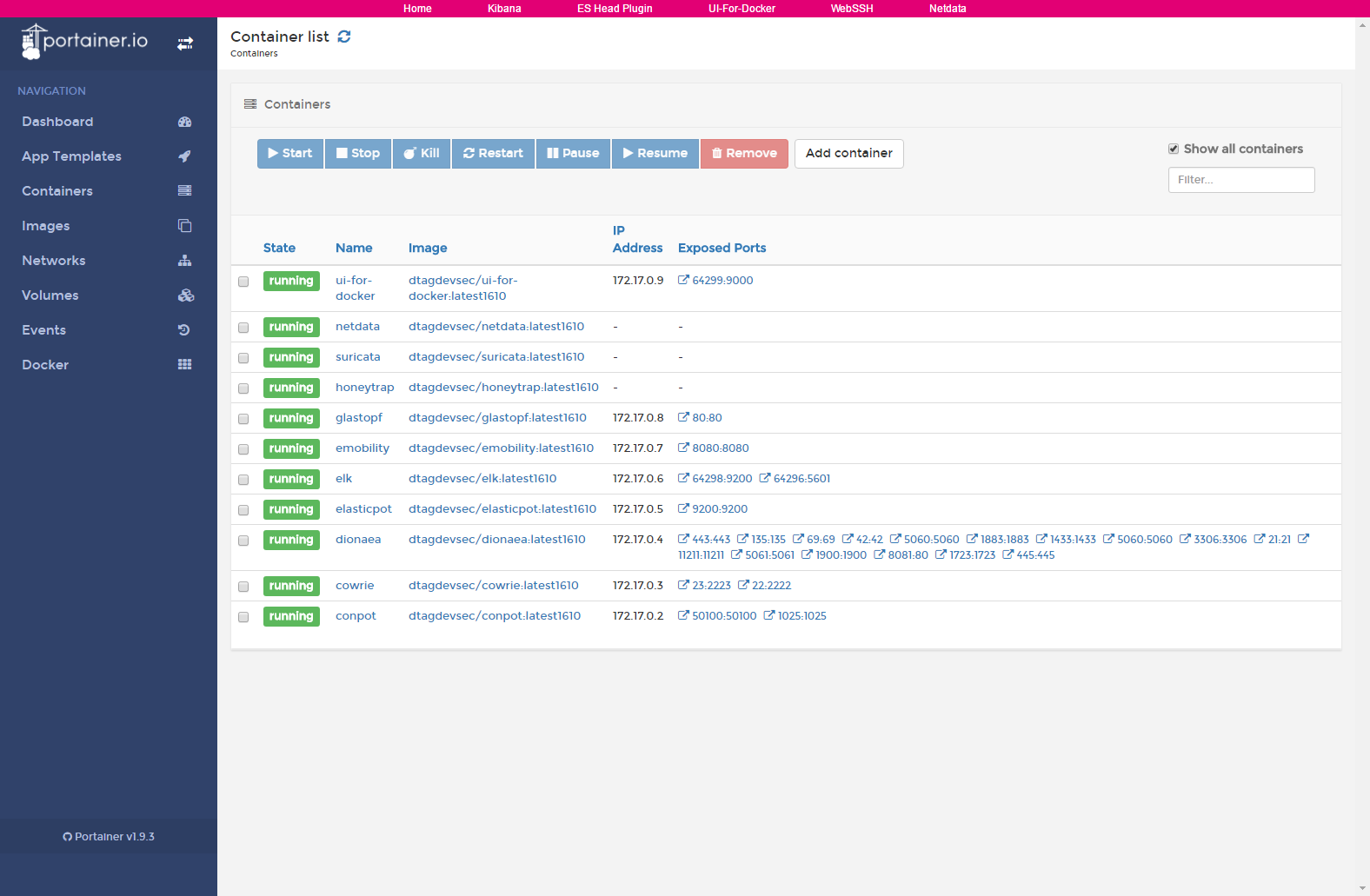1370x896 pixels.
Task: Select the elasticpot container checkbox
Action: tap(243, 510)
